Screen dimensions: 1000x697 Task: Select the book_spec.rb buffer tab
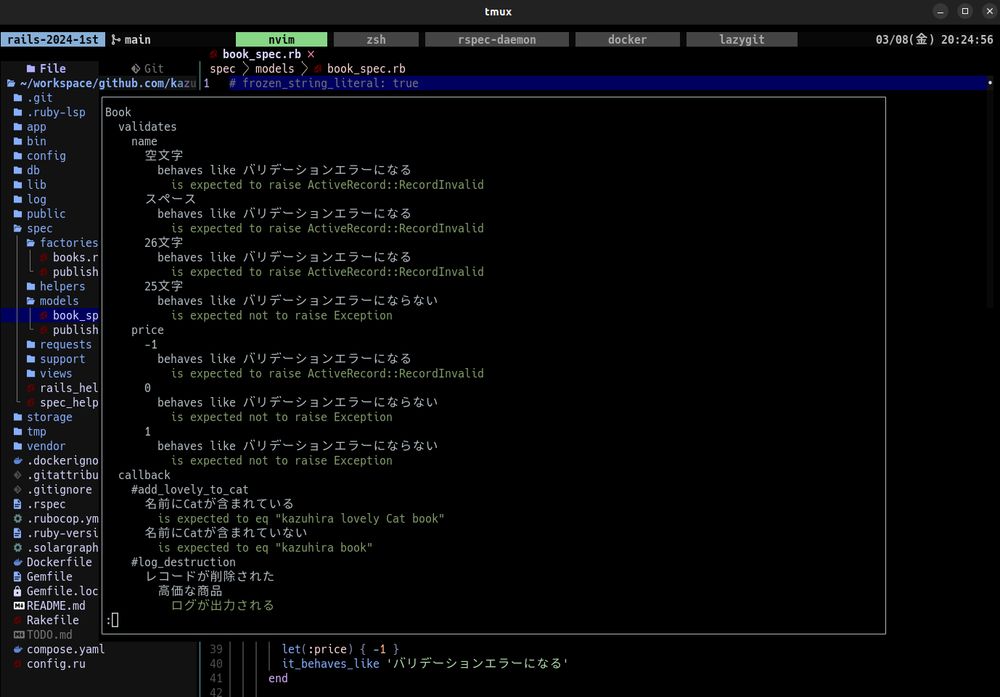click(x=261, y=54)
